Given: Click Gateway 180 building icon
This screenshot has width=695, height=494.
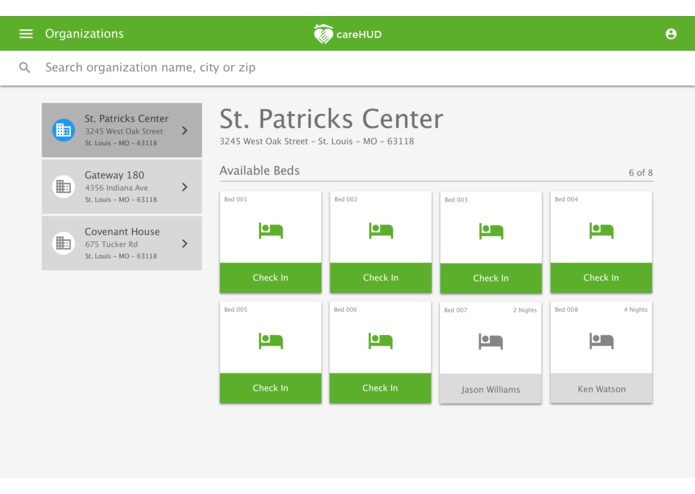Looking at the screenshot, I should [x=63, y=187].
